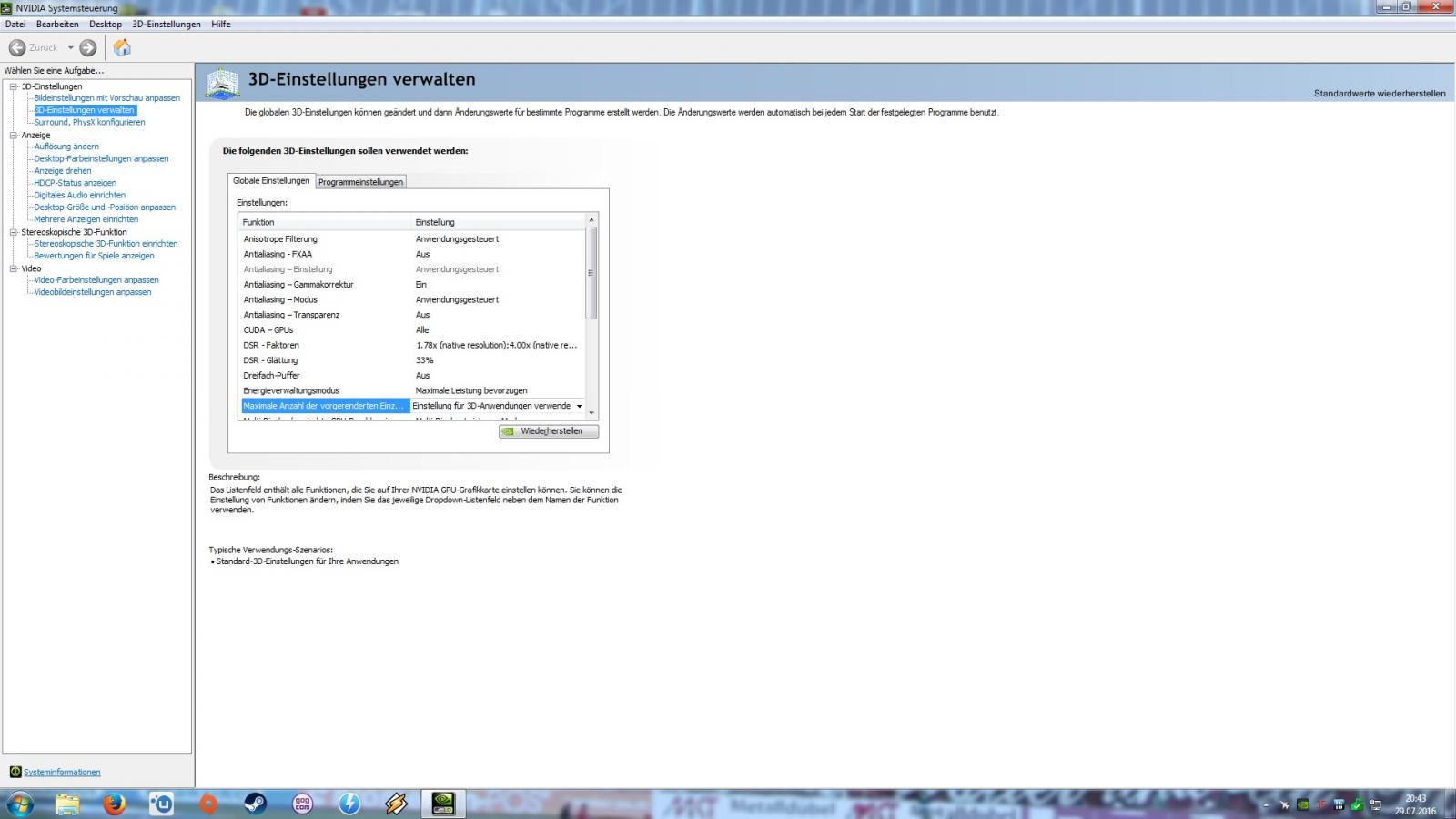
Task: Click the Wiederherstellen button
Action: 549,431
